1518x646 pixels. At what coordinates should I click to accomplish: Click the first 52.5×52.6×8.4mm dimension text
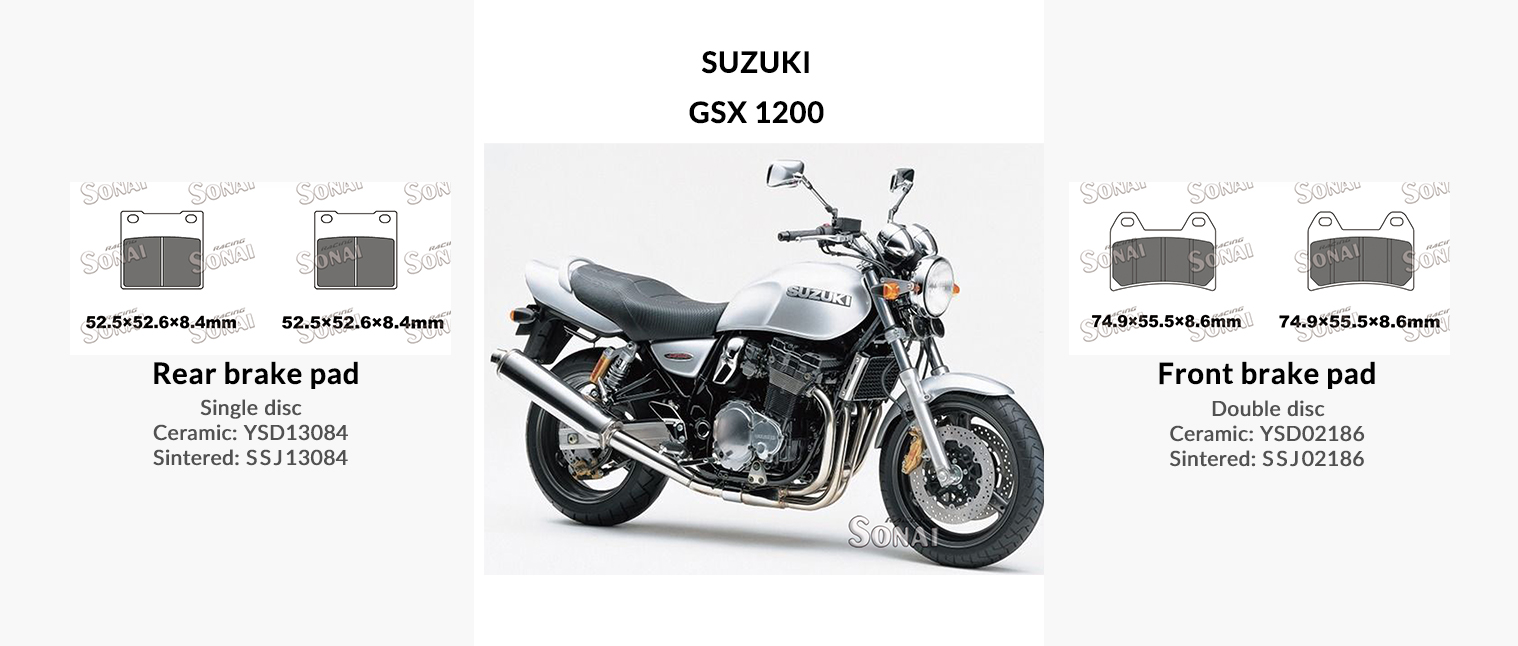tap(161, 322)
